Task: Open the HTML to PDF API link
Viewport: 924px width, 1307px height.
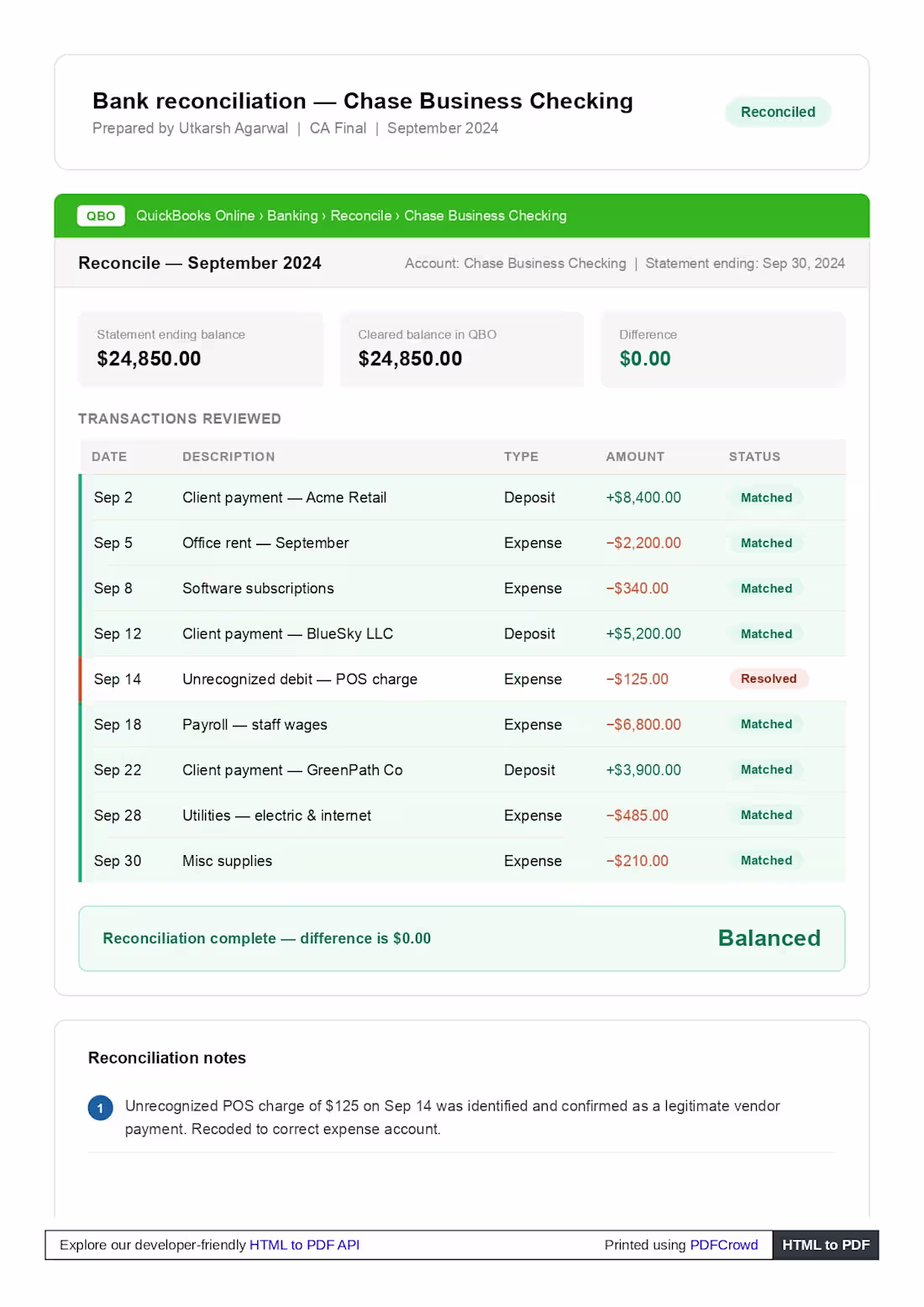Action: pyautogui.click(x=304, y=1245)
